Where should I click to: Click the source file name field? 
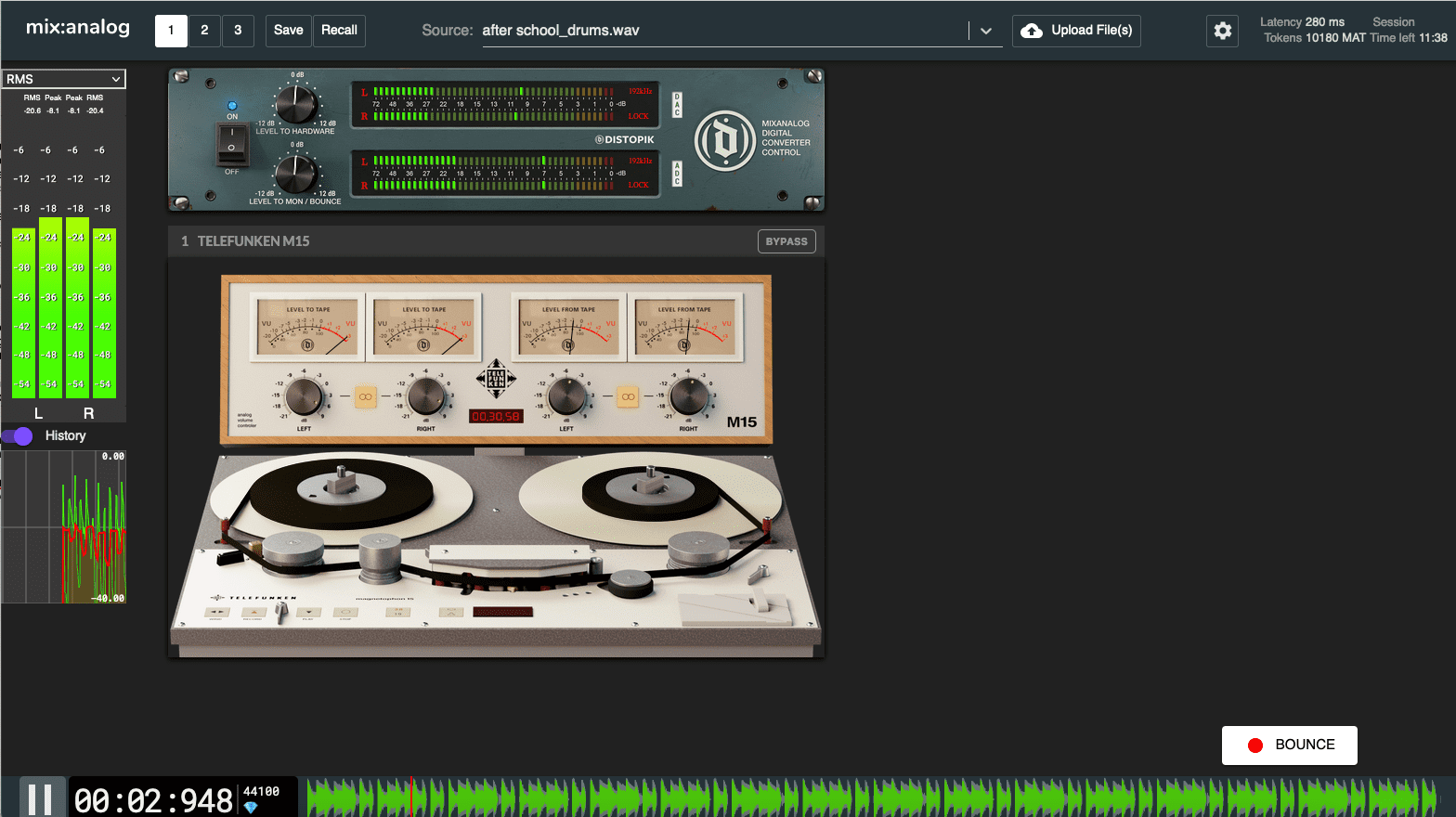tap(724, 31)
